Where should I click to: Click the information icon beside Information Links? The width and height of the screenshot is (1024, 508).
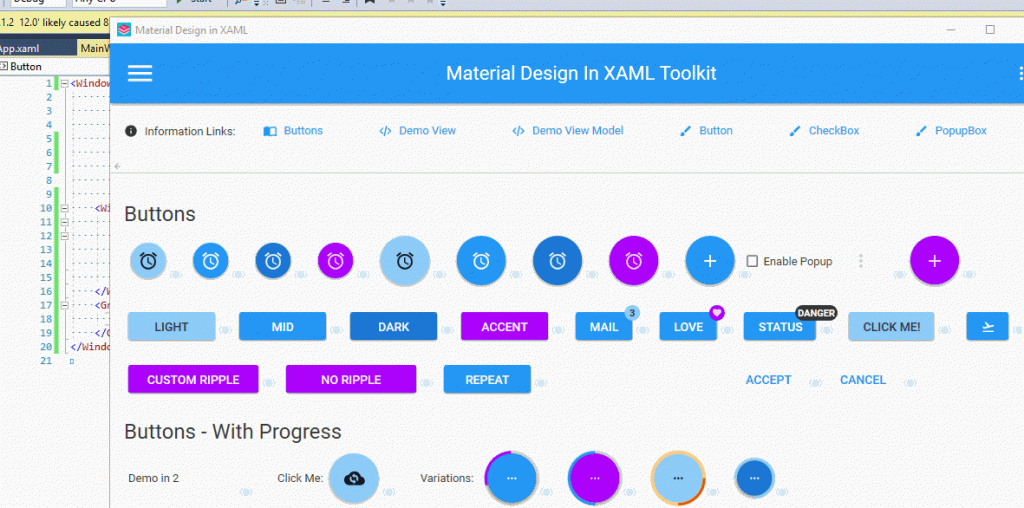click(131, 131)
